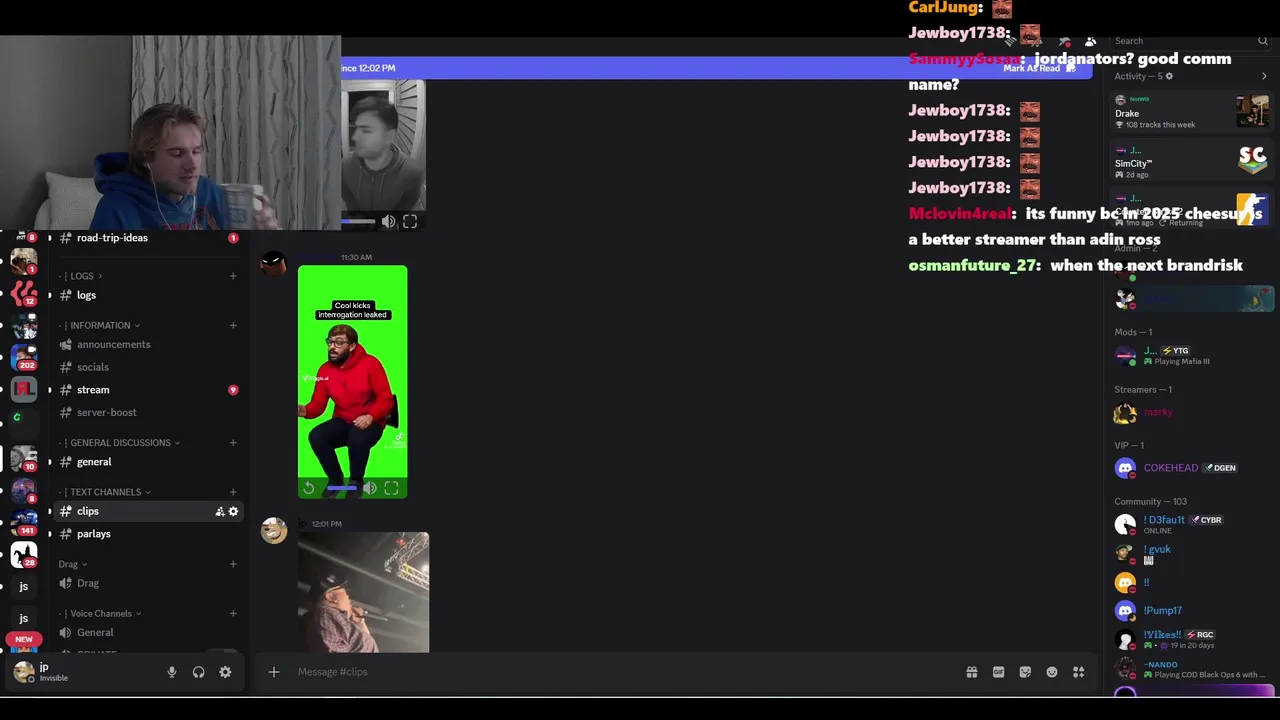Open clips channel settings gear
The width and height of the screenshot is (1280, 720).
[233, 511]
